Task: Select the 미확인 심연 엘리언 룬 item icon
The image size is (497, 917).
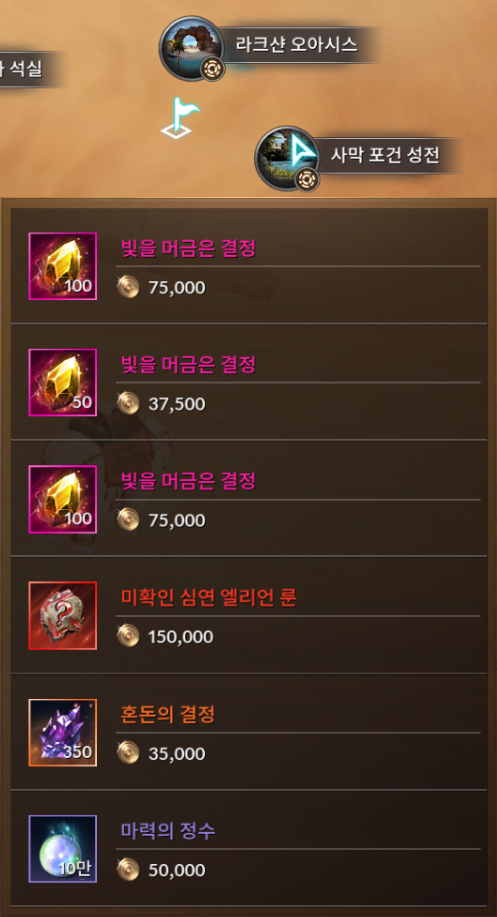Action: (63, 615)
